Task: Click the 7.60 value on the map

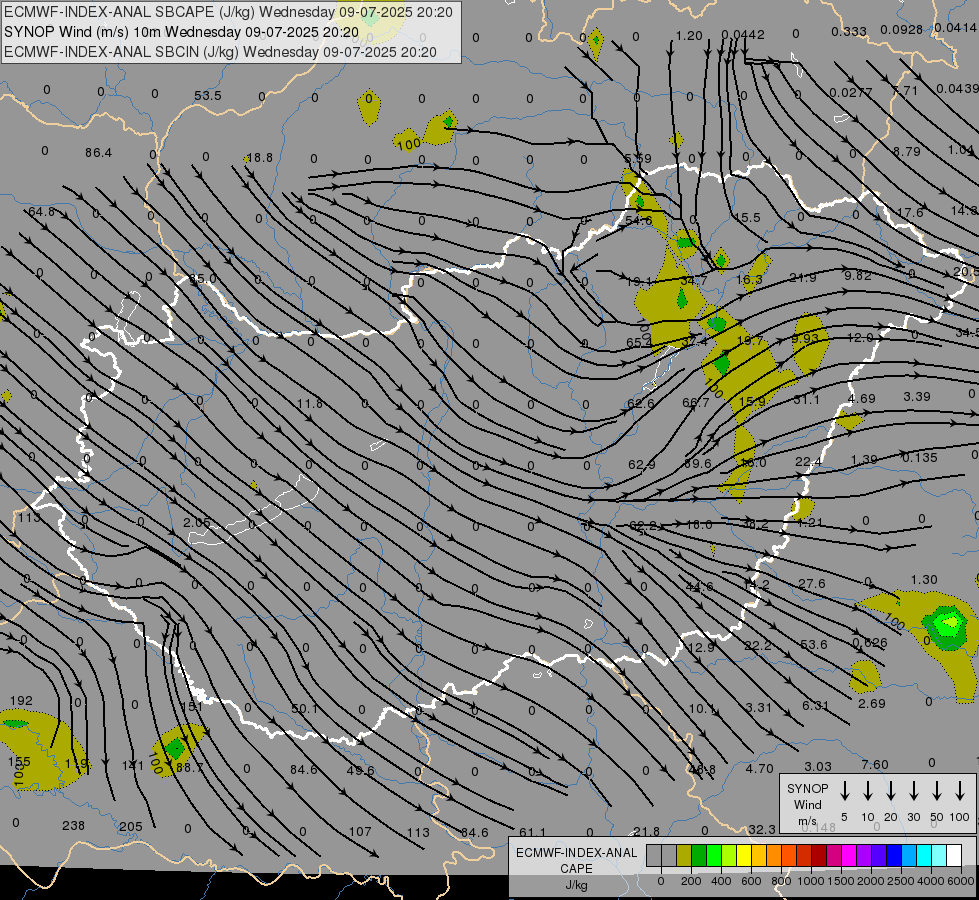Action: pos(875,764)
